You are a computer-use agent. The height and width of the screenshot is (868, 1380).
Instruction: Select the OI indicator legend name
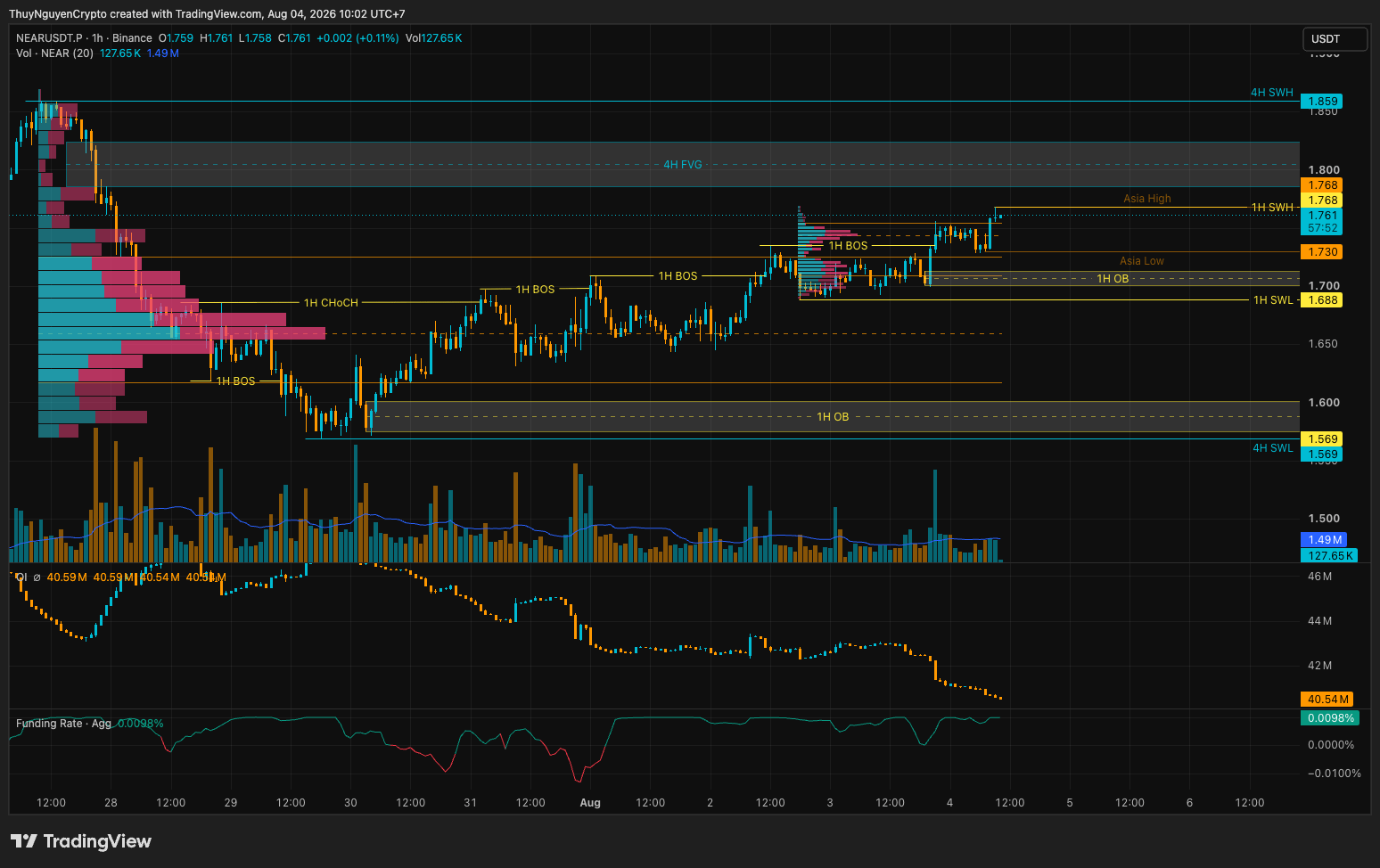[x=21, y=577]
